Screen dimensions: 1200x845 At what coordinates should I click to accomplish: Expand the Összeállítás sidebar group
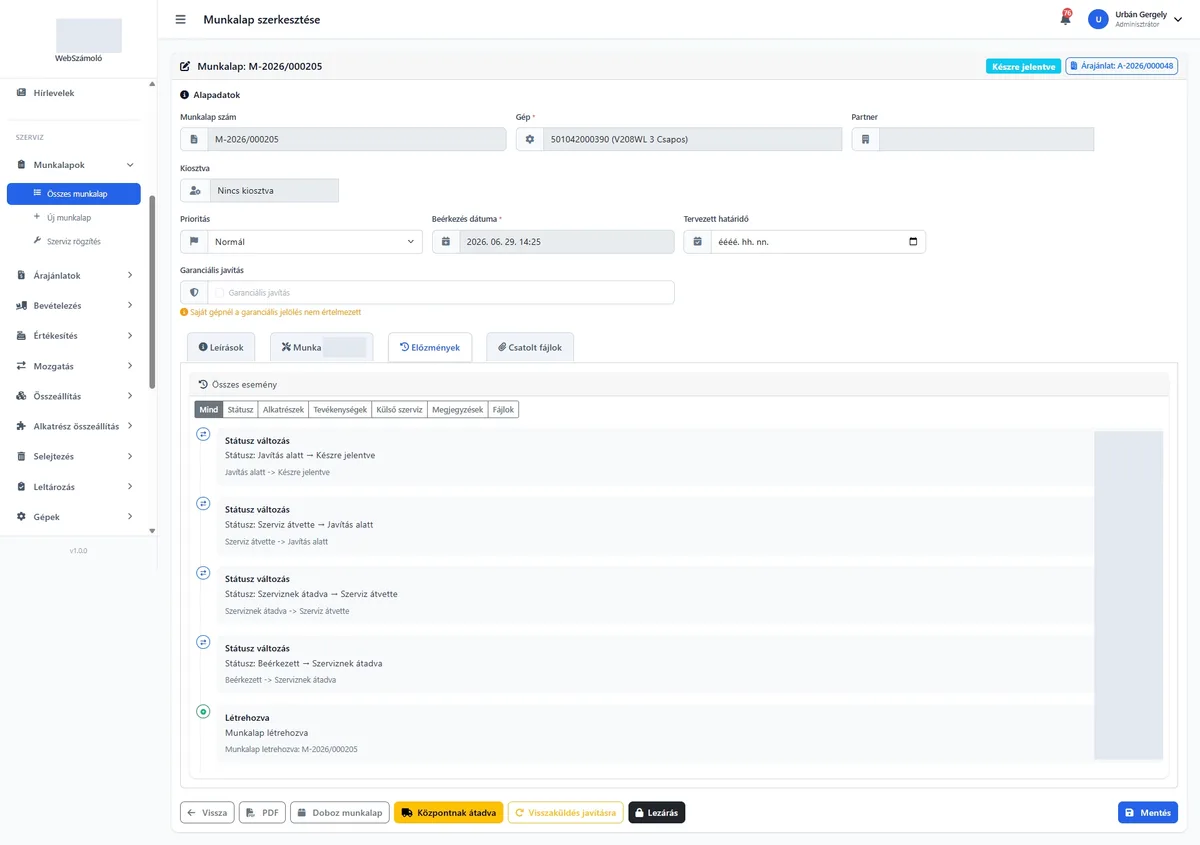tap(130, 396)
